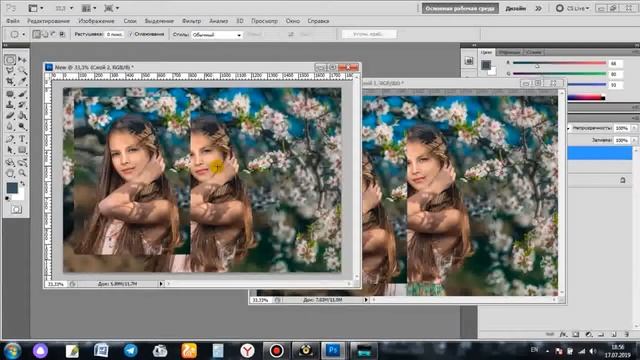Image resolution: width=640 pixels, height=360 pixels.
Task: Select the Zoom tool in toolbox
Action: point(22,173)
